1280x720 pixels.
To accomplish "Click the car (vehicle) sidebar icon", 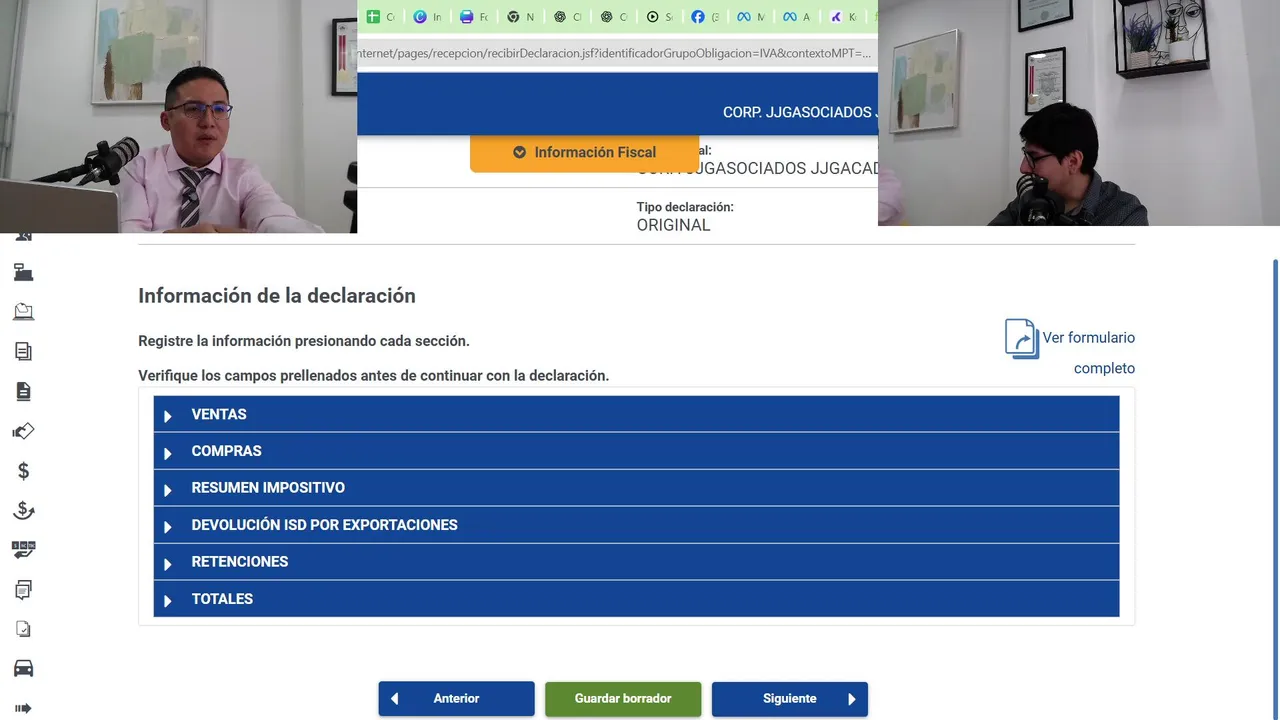I will pos(23,668).
